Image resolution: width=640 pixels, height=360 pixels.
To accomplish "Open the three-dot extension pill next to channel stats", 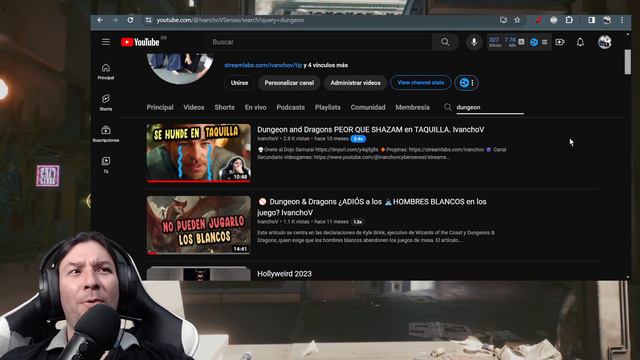I will pos(467,83).
